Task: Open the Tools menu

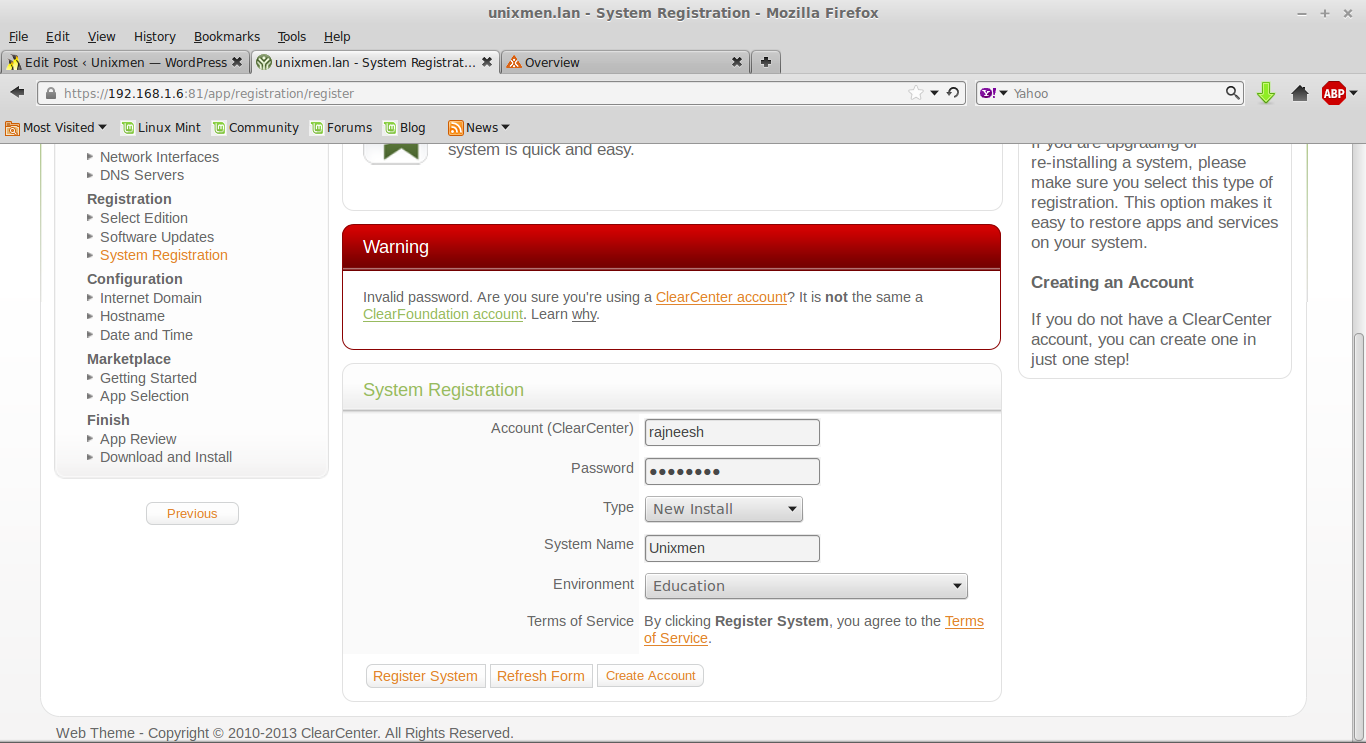Action: coord(292,36)
